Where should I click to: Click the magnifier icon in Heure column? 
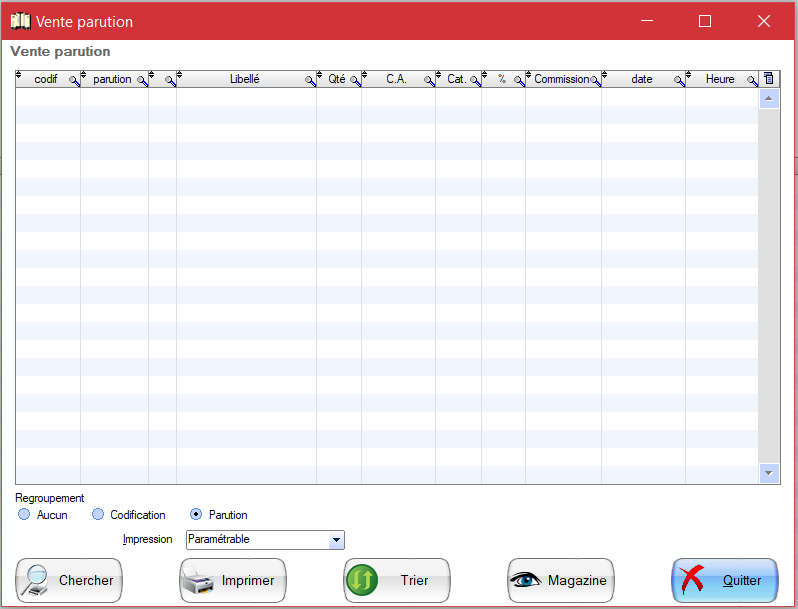(x=751, y=81)
